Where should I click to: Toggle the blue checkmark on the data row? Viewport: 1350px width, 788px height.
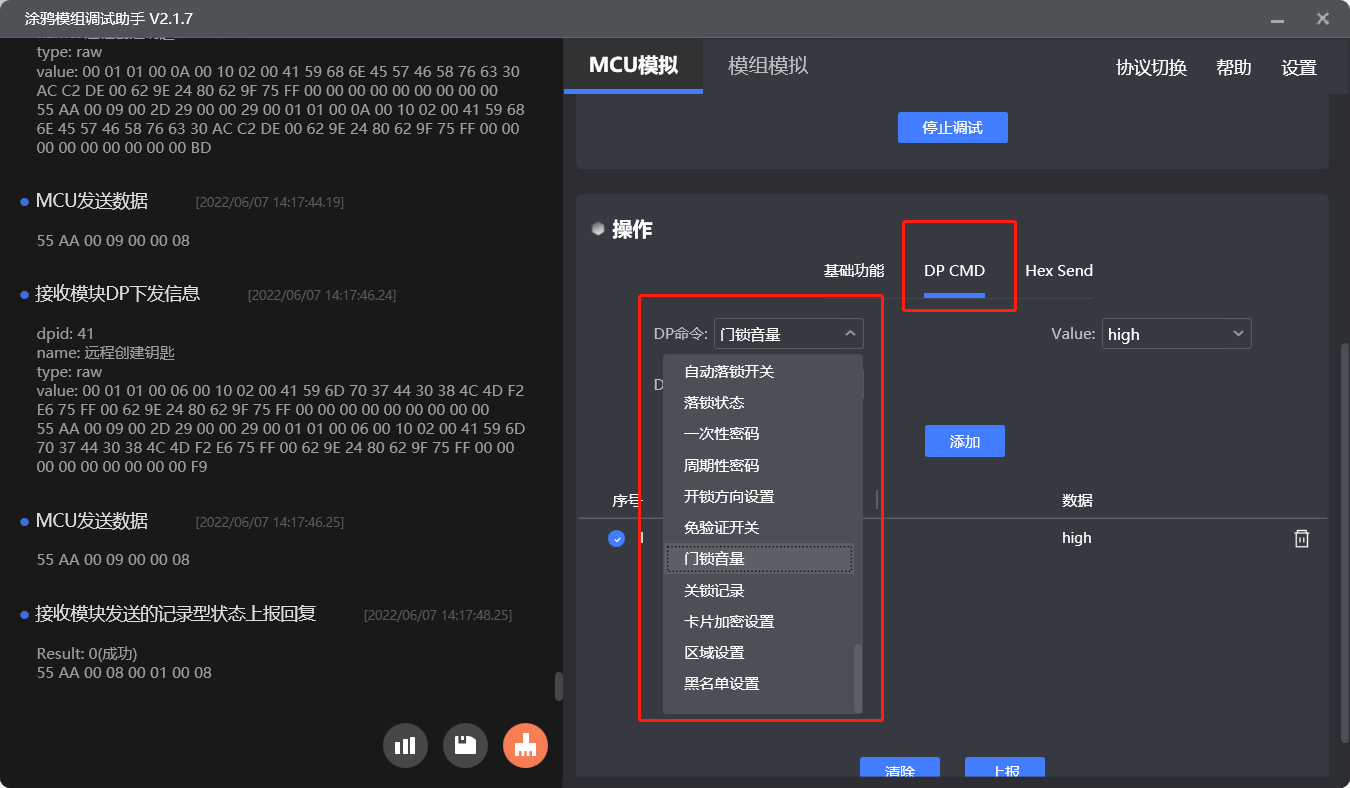[616, 538]
